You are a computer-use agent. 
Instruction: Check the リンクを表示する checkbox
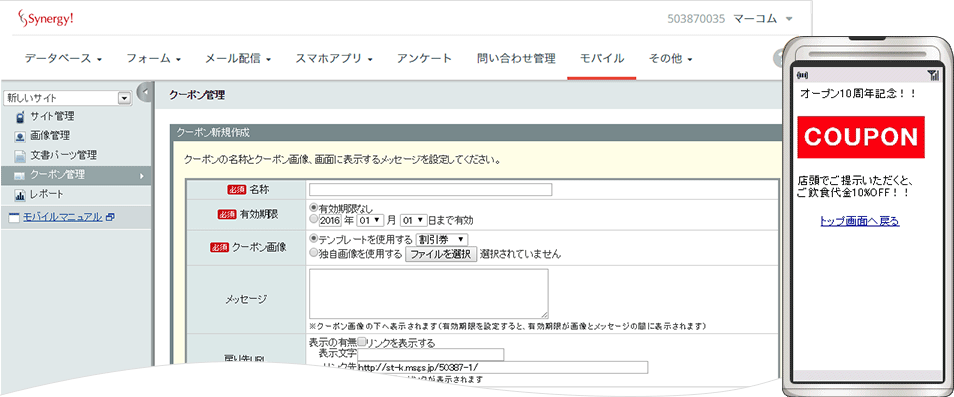(x=361, y=342)
